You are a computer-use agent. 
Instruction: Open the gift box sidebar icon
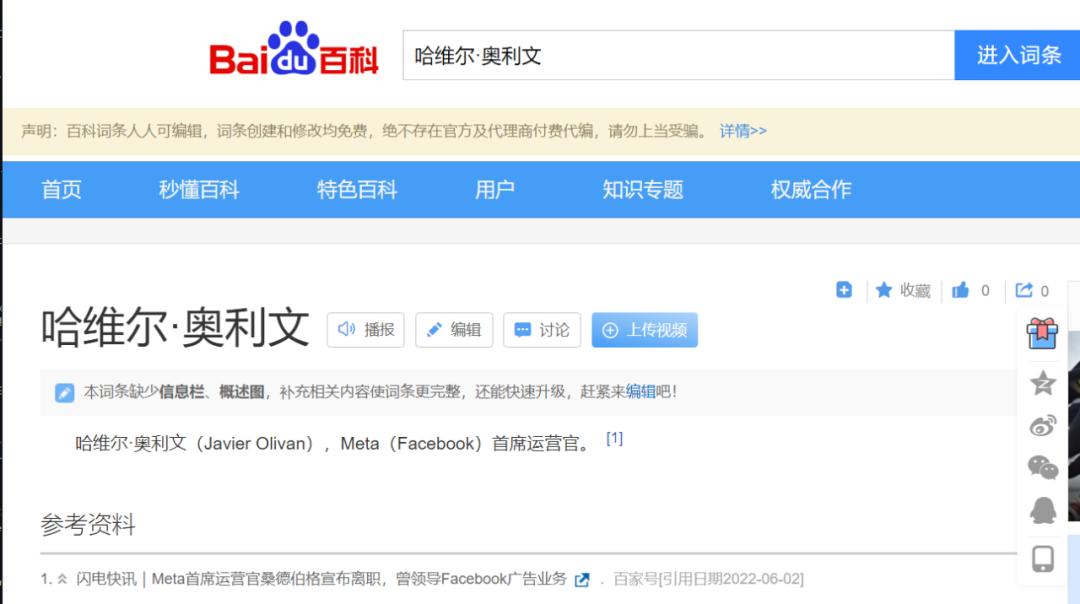click(1042, 334)
